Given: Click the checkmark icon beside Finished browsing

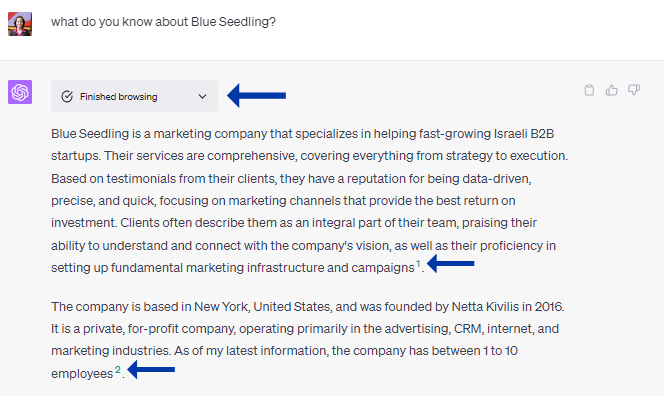Looking at the screenshot, I should click(67, 97).
